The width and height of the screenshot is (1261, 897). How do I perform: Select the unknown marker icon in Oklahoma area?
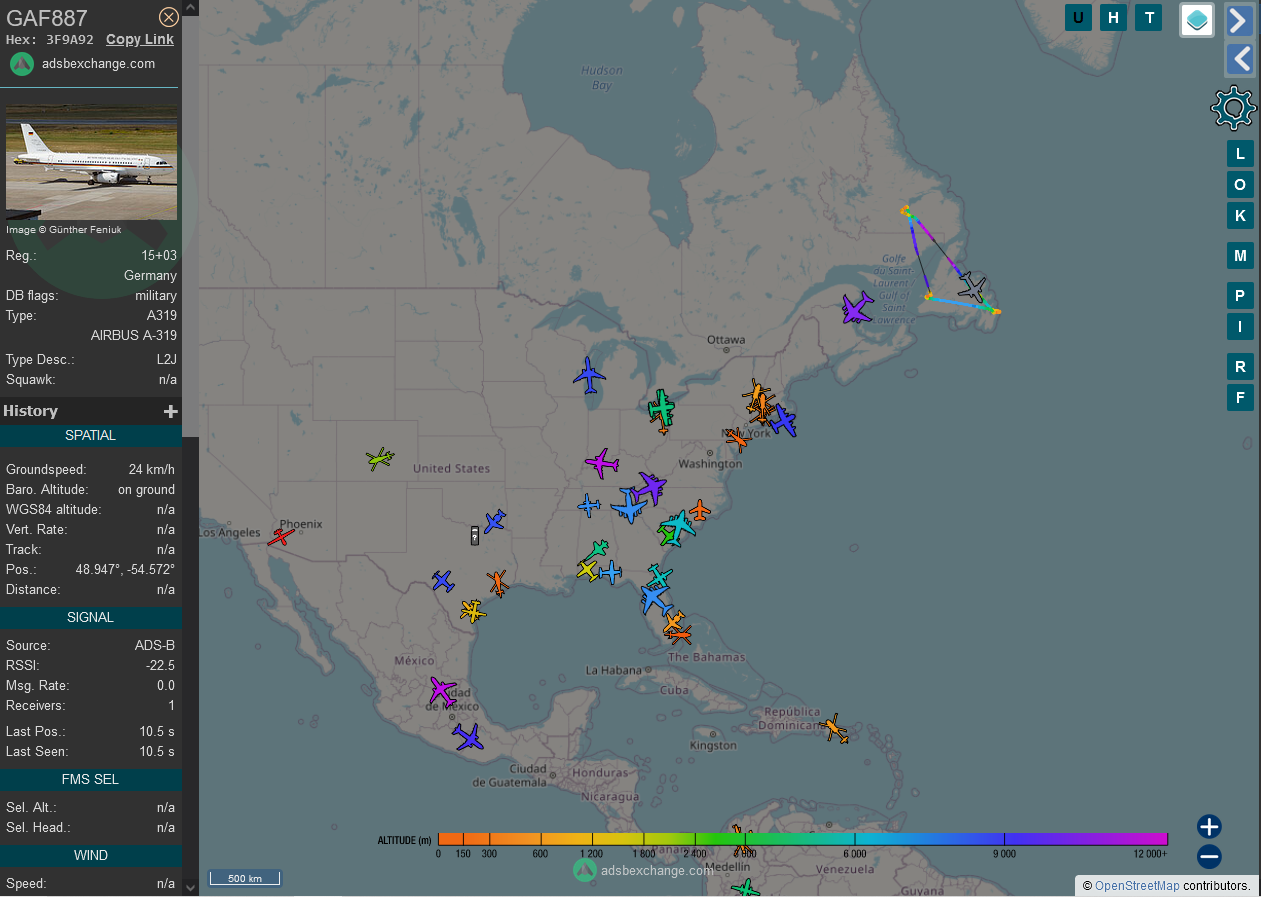pyautogui.click(x=475, y=535)
